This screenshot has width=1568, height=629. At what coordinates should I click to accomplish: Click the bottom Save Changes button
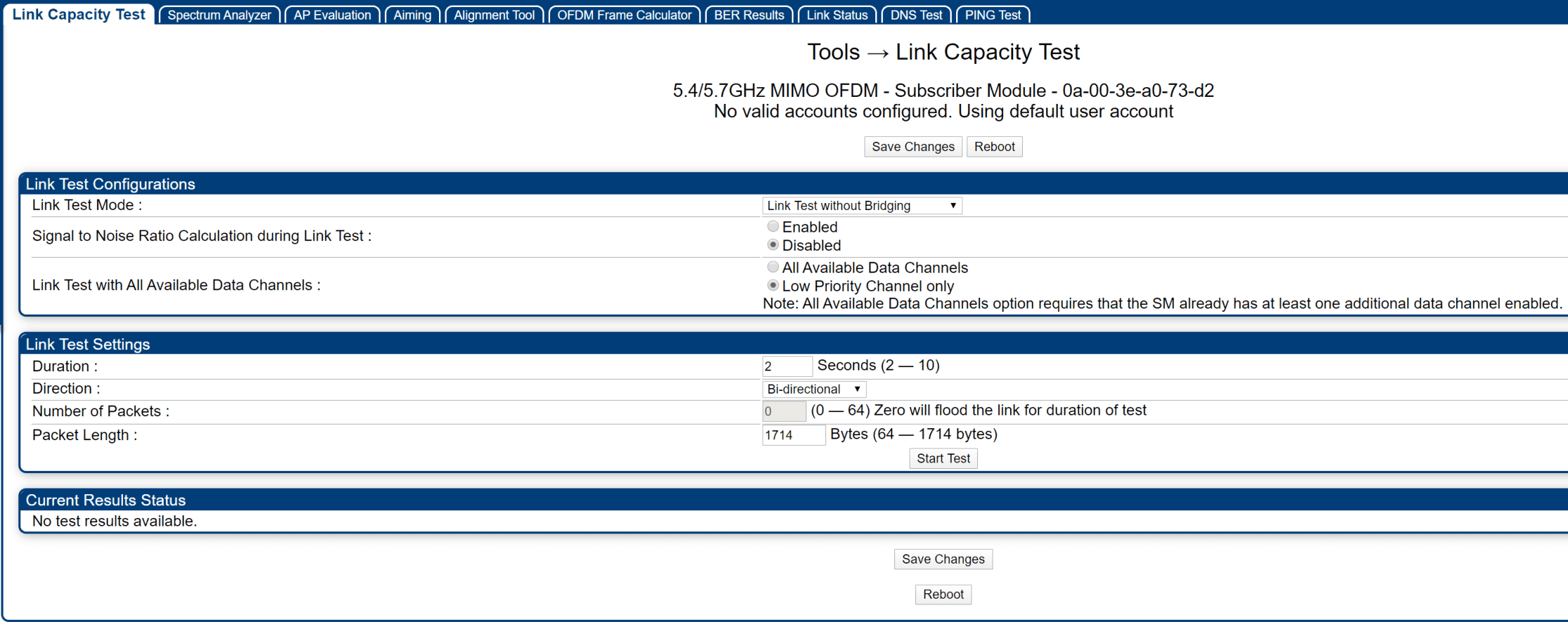tap(943, 560)
